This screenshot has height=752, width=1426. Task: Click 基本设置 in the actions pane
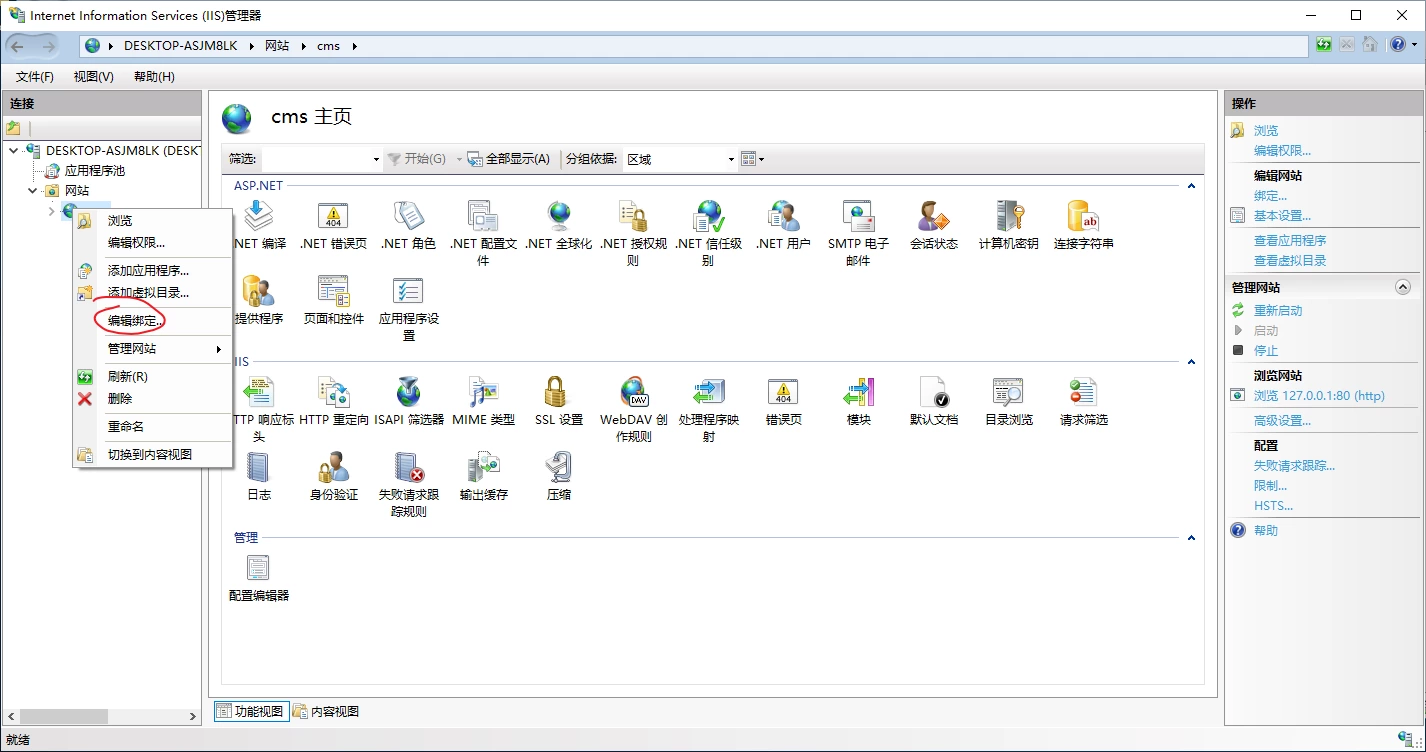click(1282, 215)
